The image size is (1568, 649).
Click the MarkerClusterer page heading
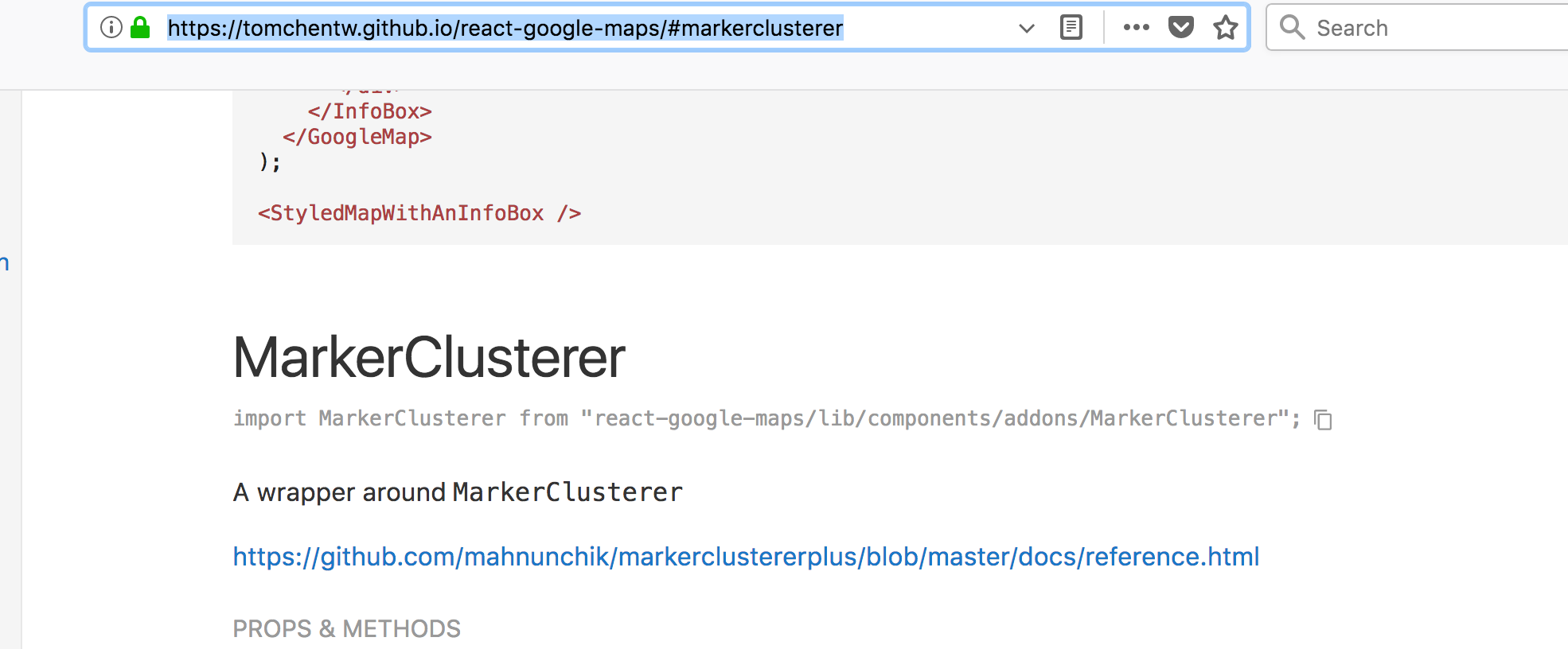429,358
